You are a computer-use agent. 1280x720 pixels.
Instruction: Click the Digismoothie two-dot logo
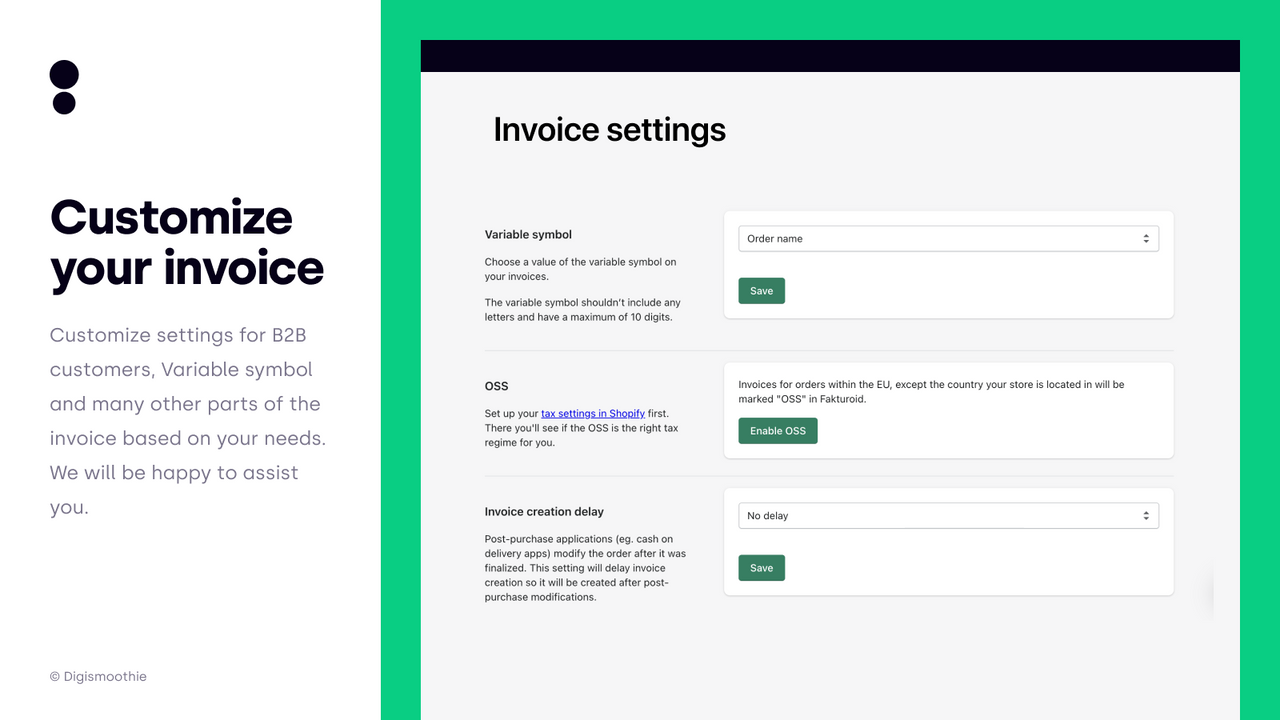click(x=64, y=87)
